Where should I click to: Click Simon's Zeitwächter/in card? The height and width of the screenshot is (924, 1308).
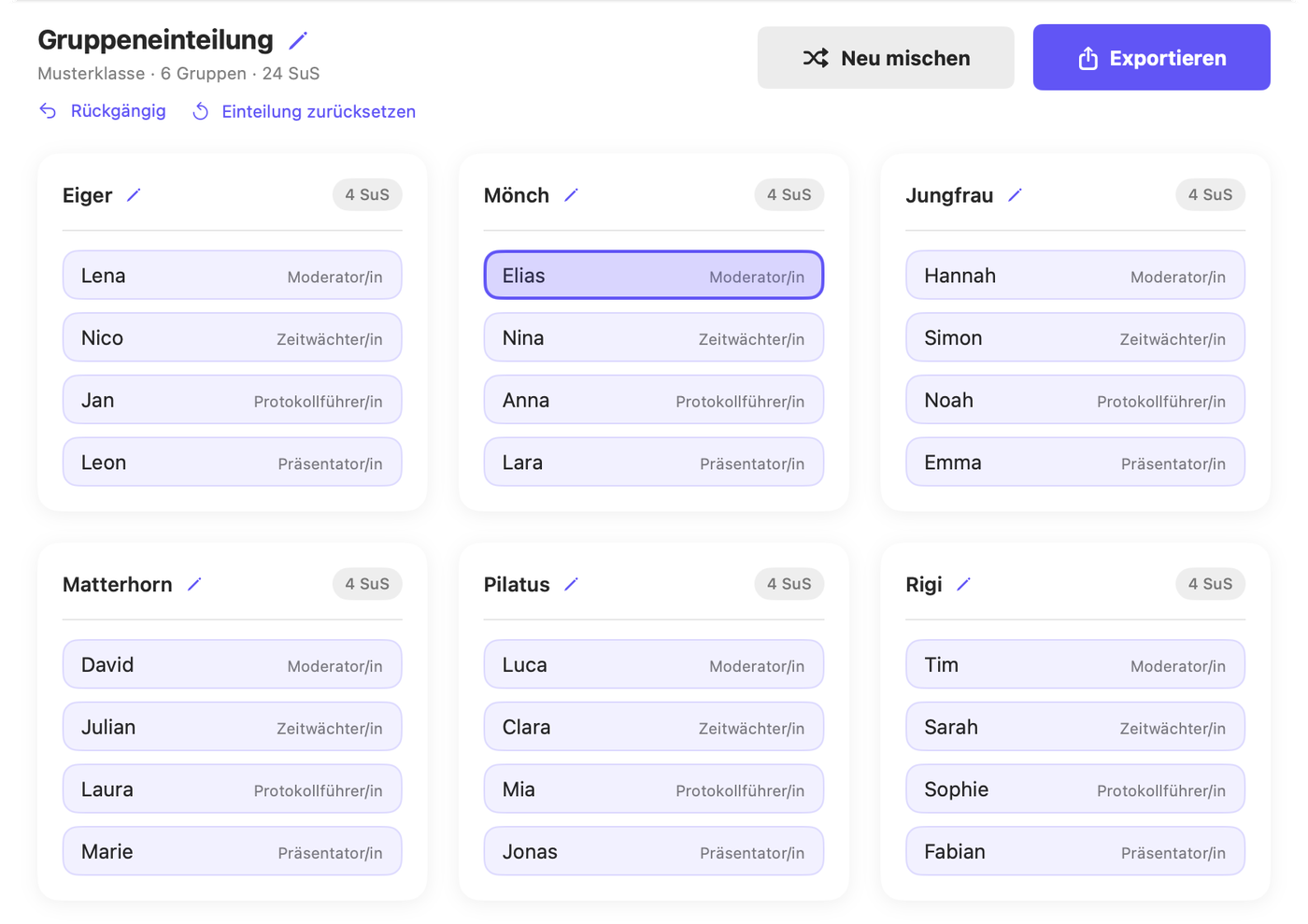pyautogui.click(x=1075, y=337)
